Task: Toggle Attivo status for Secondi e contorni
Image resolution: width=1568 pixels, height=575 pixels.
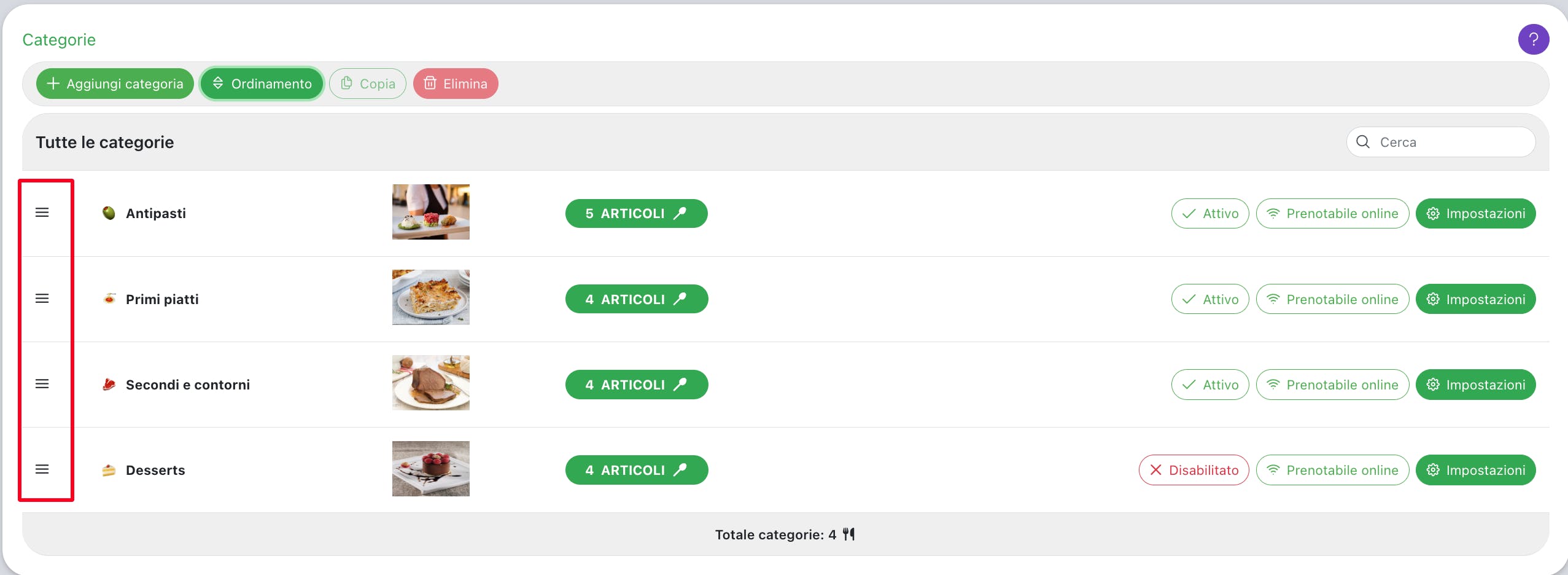Action: coord(1209,385)
